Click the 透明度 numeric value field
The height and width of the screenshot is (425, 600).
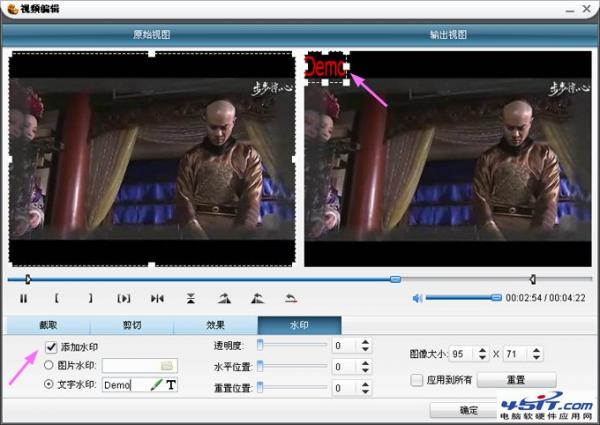(346, 346)
